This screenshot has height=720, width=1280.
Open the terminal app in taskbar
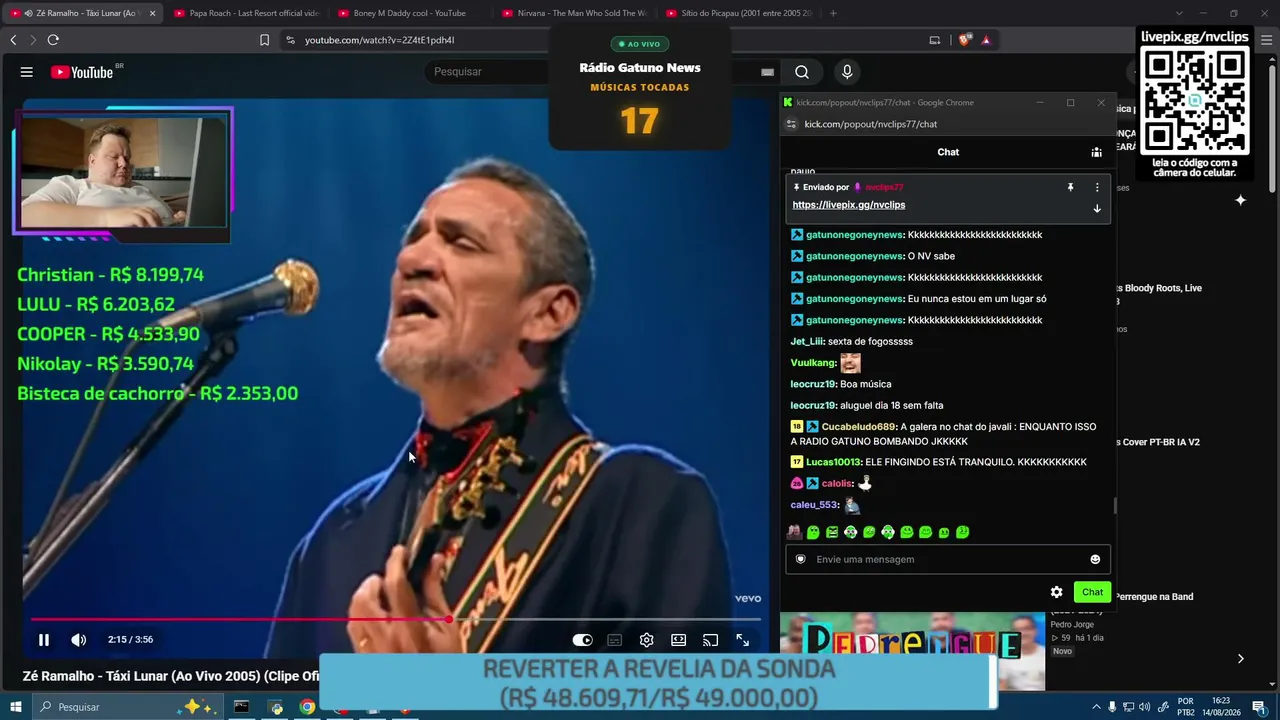click(241, 707)
